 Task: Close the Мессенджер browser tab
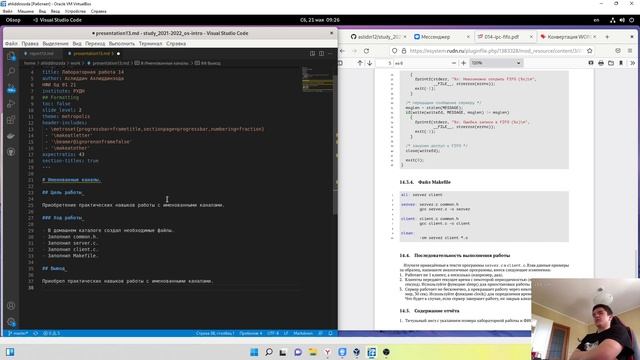[468, 37]
